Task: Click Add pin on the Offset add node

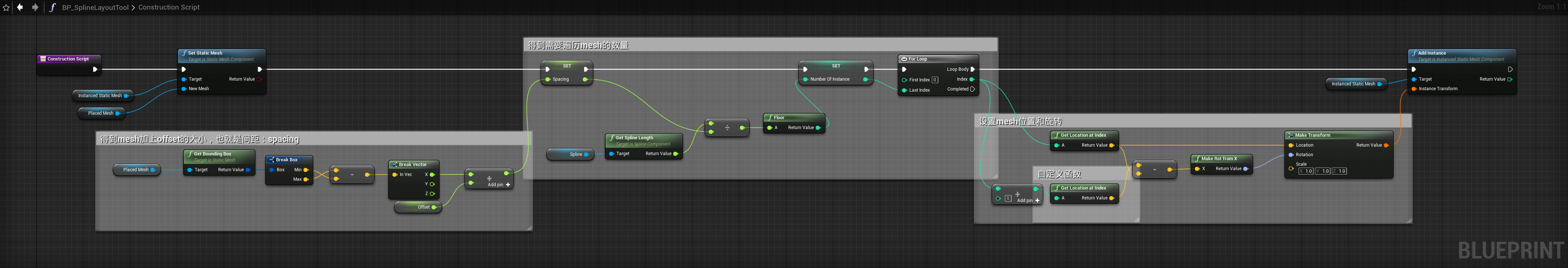Action: (499, 184)
